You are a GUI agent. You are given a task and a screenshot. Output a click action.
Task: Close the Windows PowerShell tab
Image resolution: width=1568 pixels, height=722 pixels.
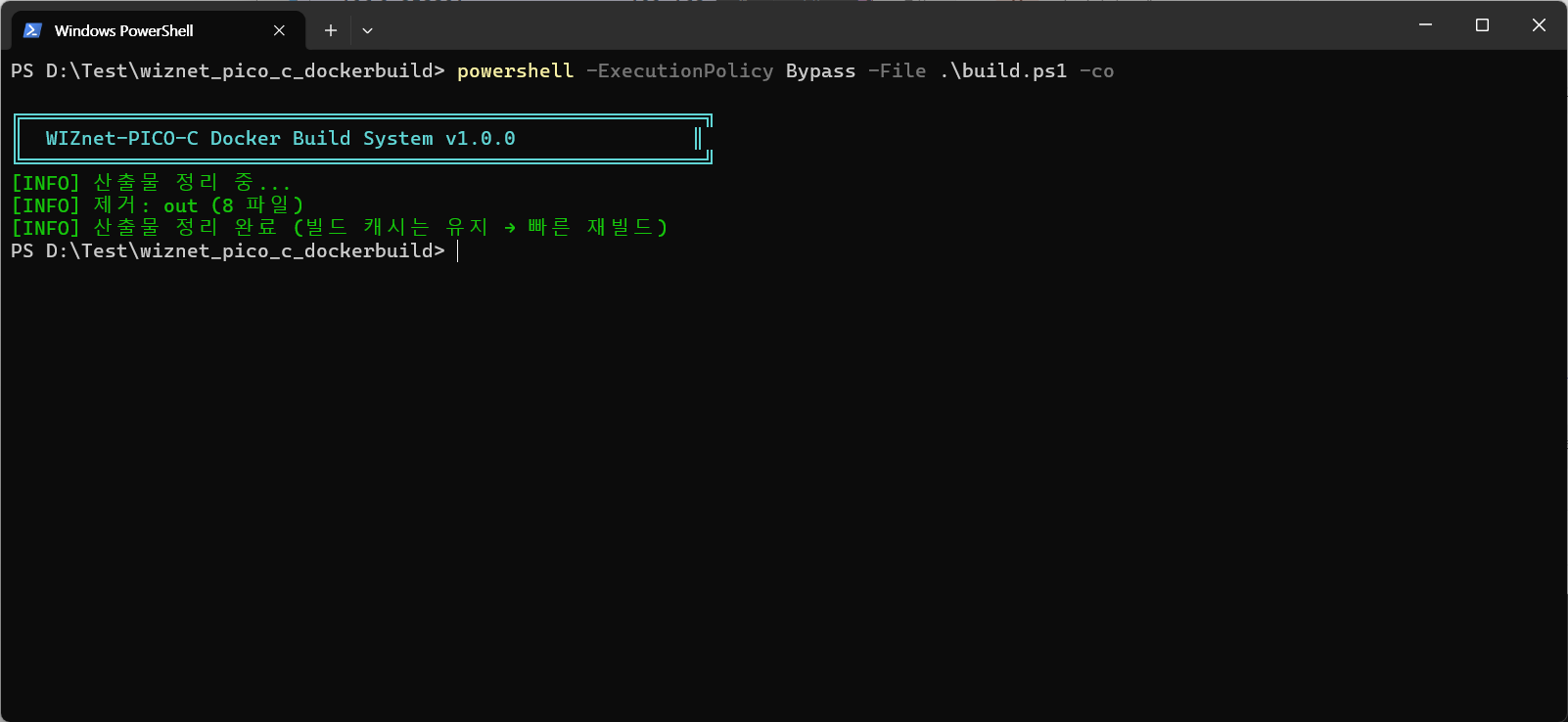(x=279, y=30)
